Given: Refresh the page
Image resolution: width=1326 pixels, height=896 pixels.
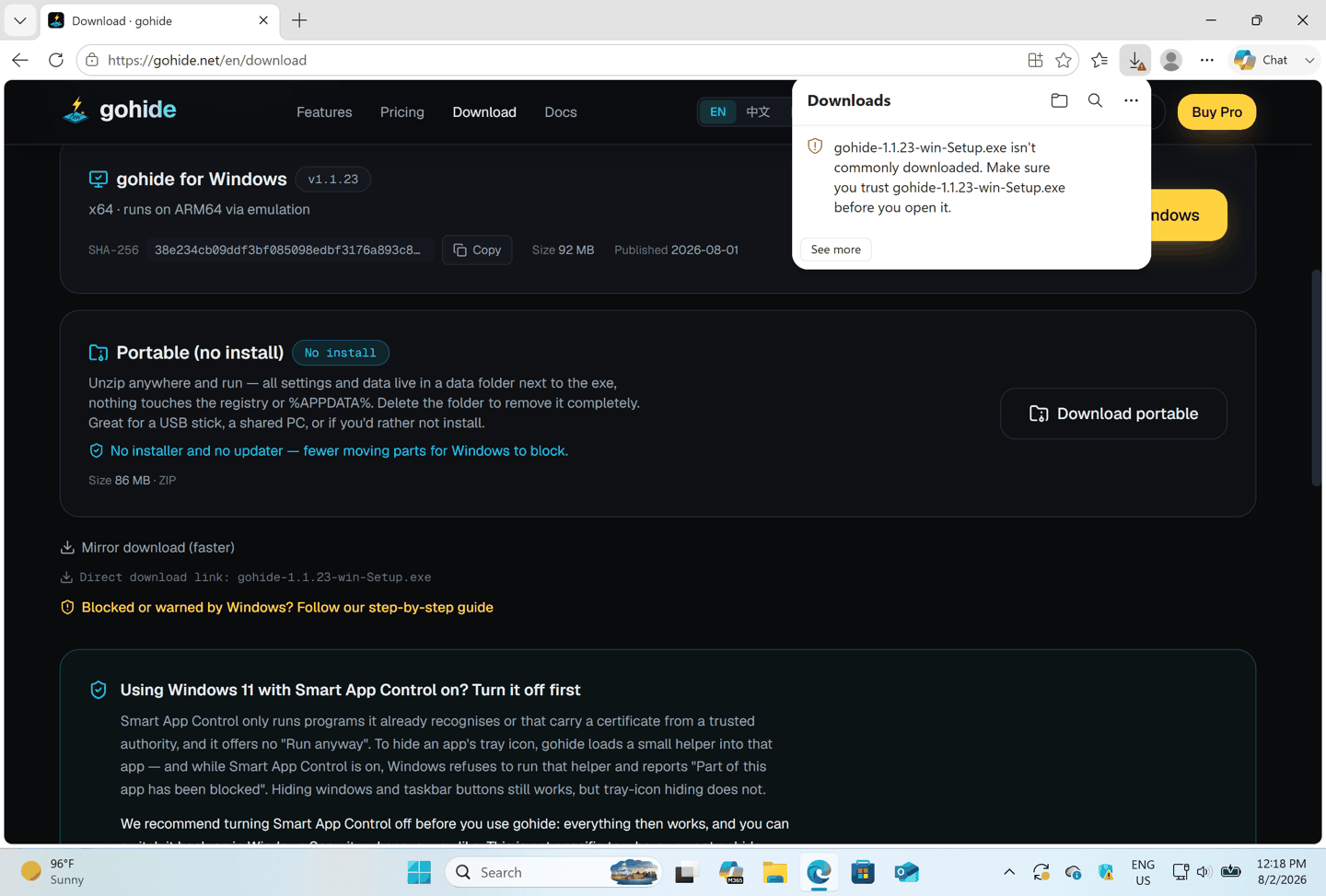Looking at the screenshot, I should click(56, 61).
